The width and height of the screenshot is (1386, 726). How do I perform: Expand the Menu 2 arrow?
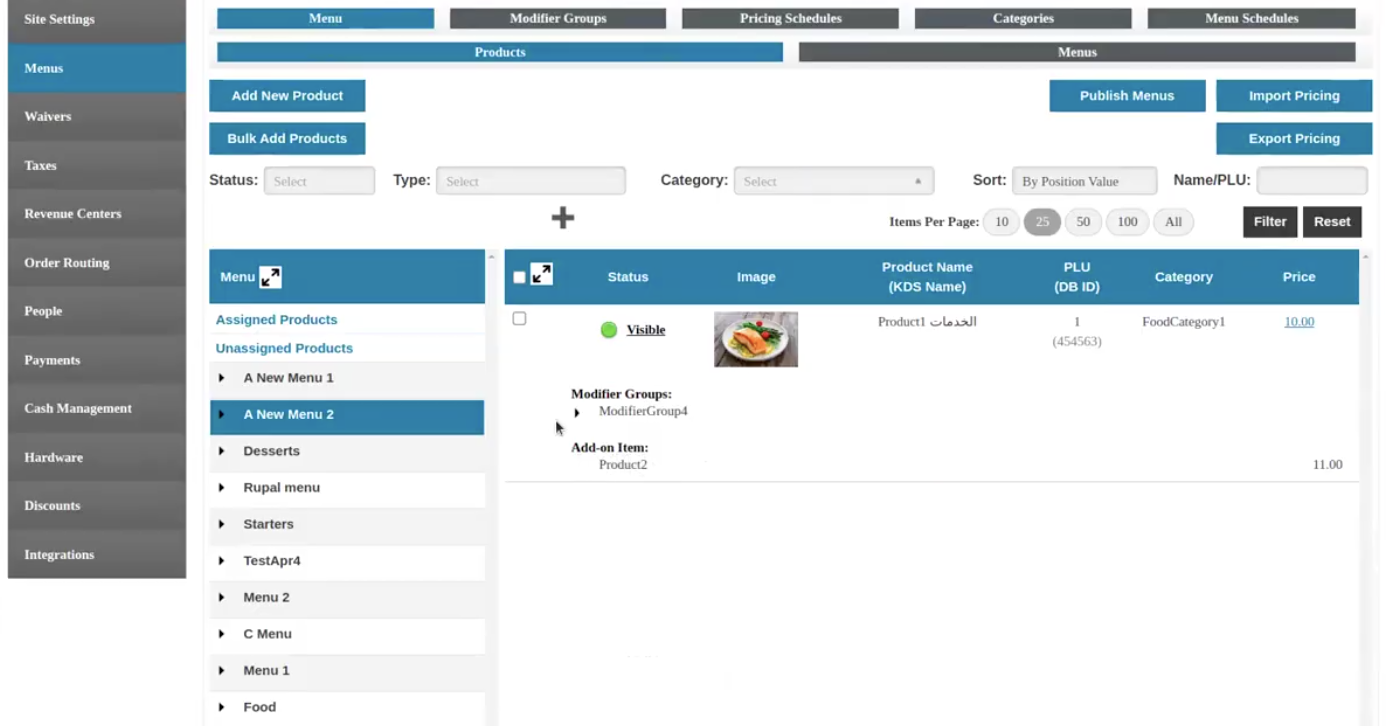222,597
